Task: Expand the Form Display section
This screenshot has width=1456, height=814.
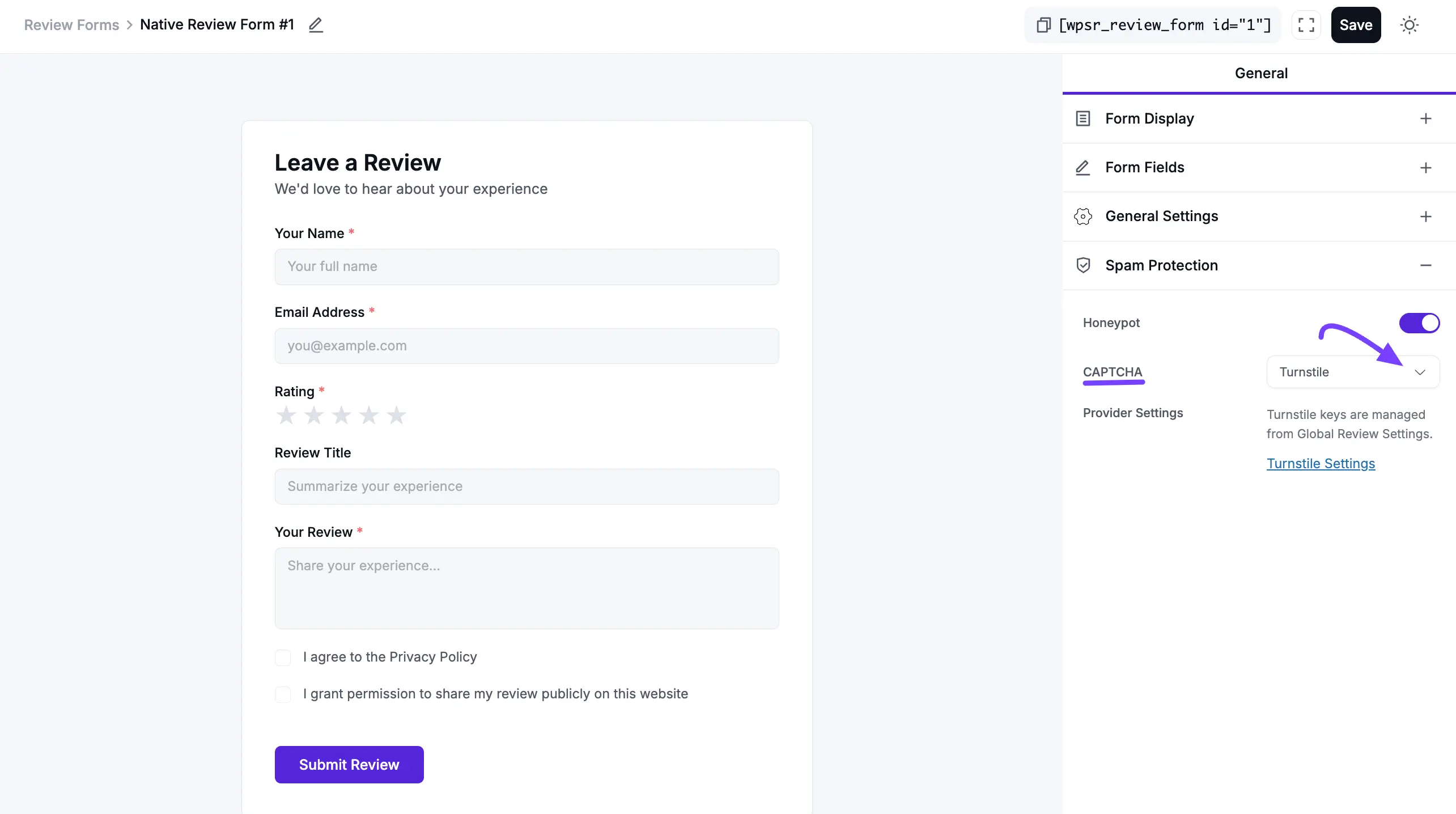Action: coord(1427,118)
